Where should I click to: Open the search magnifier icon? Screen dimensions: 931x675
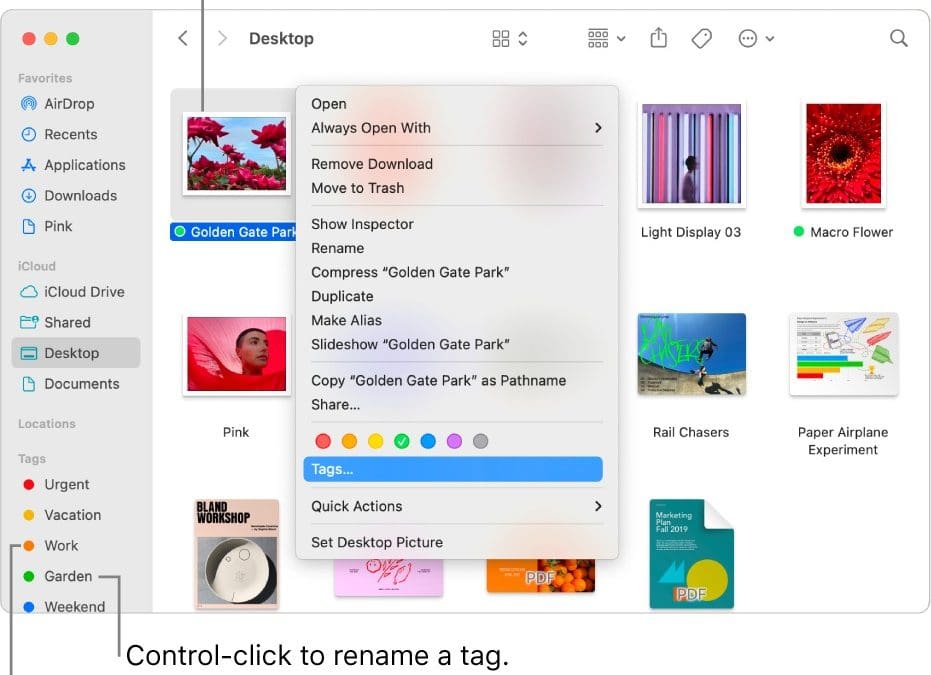[898, 38]
